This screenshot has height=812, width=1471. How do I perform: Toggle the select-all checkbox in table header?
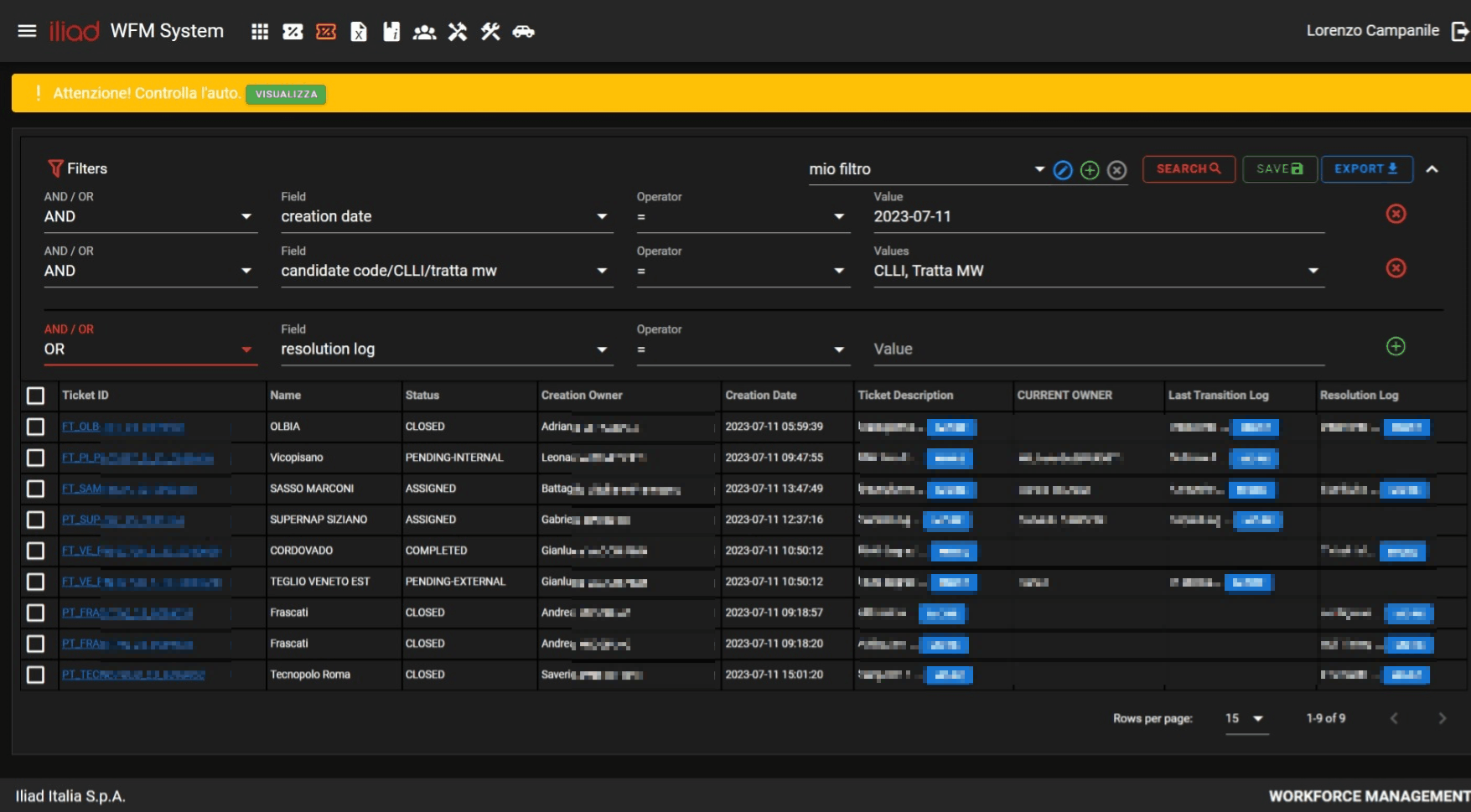[x=35, y=396]
